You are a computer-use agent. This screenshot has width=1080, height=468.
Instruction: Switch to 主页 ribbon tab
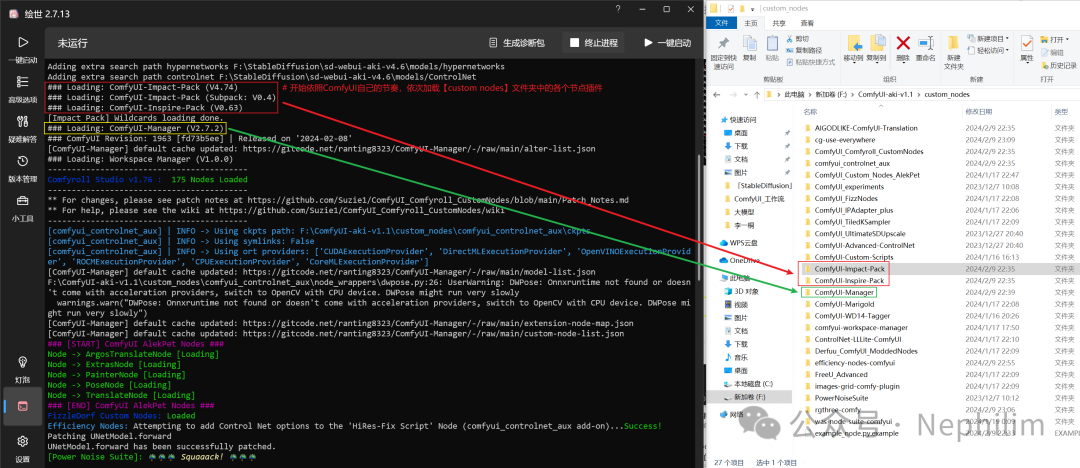click(750, 23)
